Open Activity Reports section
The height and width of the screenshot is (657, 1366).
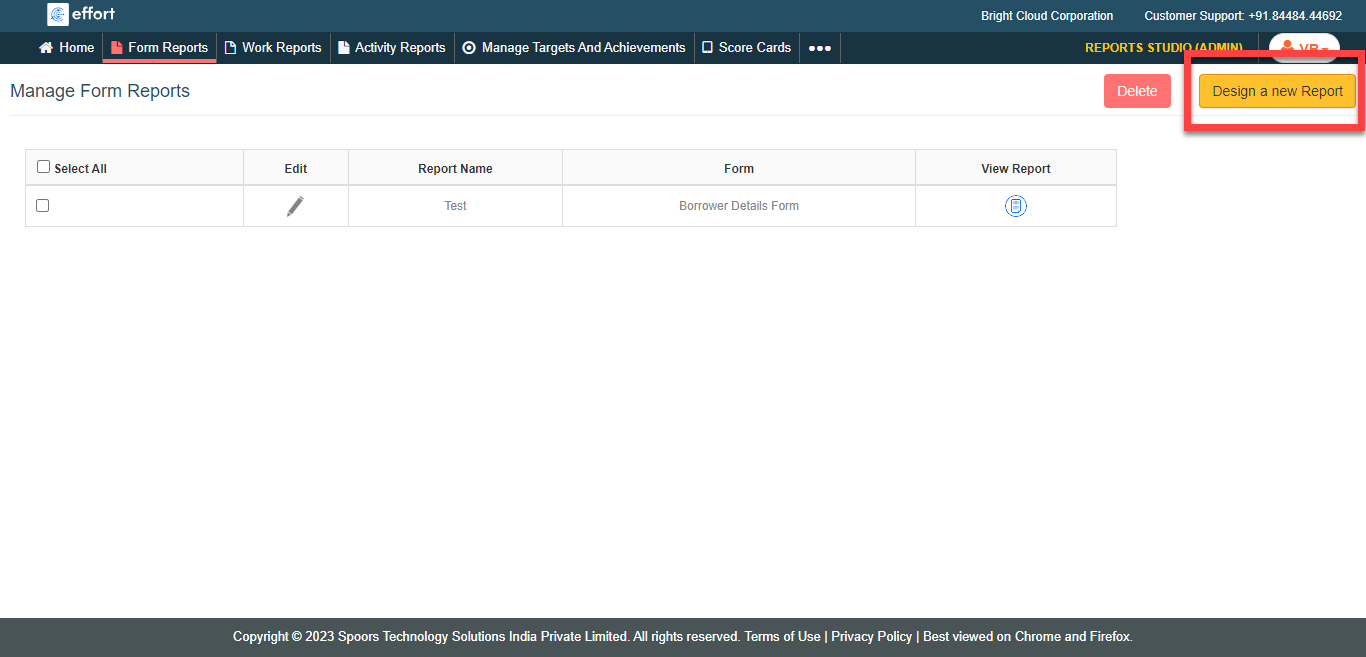point(391,47)
